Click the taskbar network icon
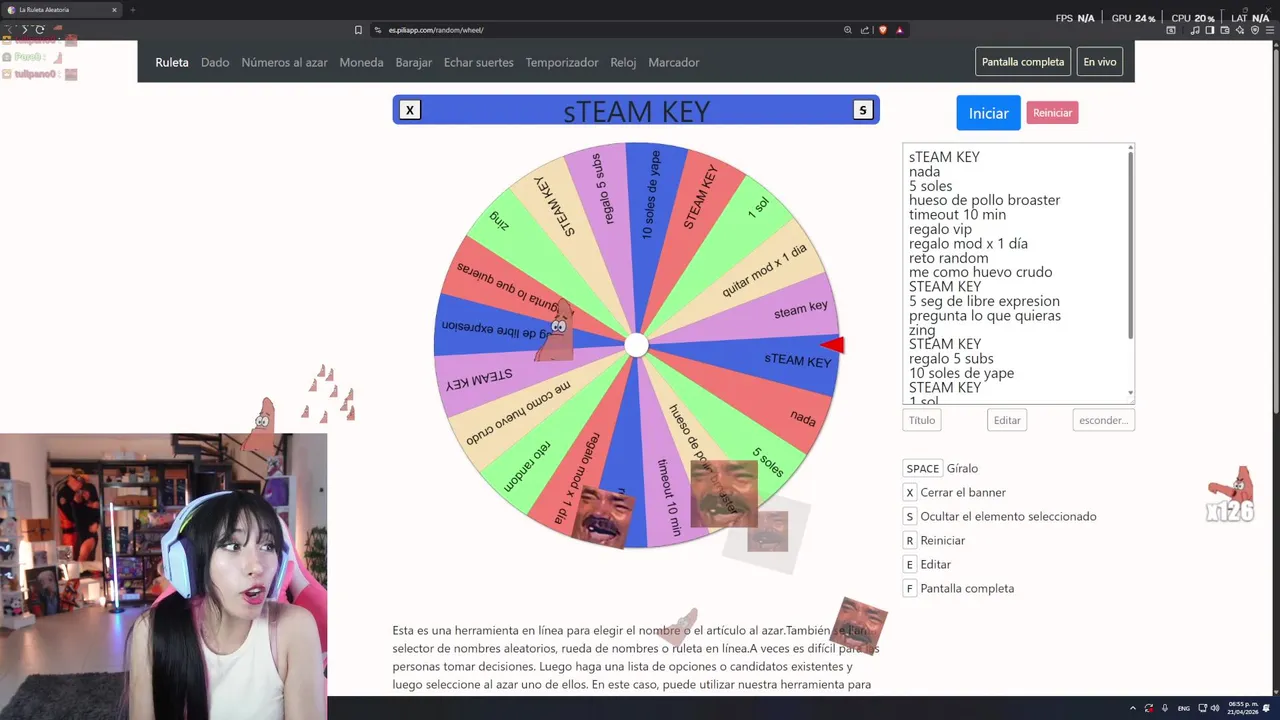The width and height of the screenshot is (1280, 720). [1202, 708]
